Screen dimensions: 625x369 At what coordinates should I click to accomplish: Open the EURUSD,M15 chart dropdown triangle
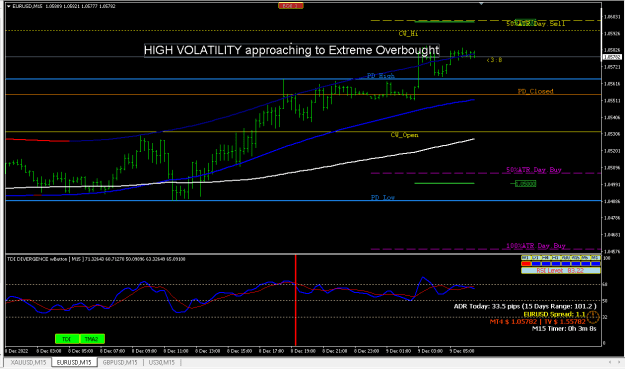[9, 6]
